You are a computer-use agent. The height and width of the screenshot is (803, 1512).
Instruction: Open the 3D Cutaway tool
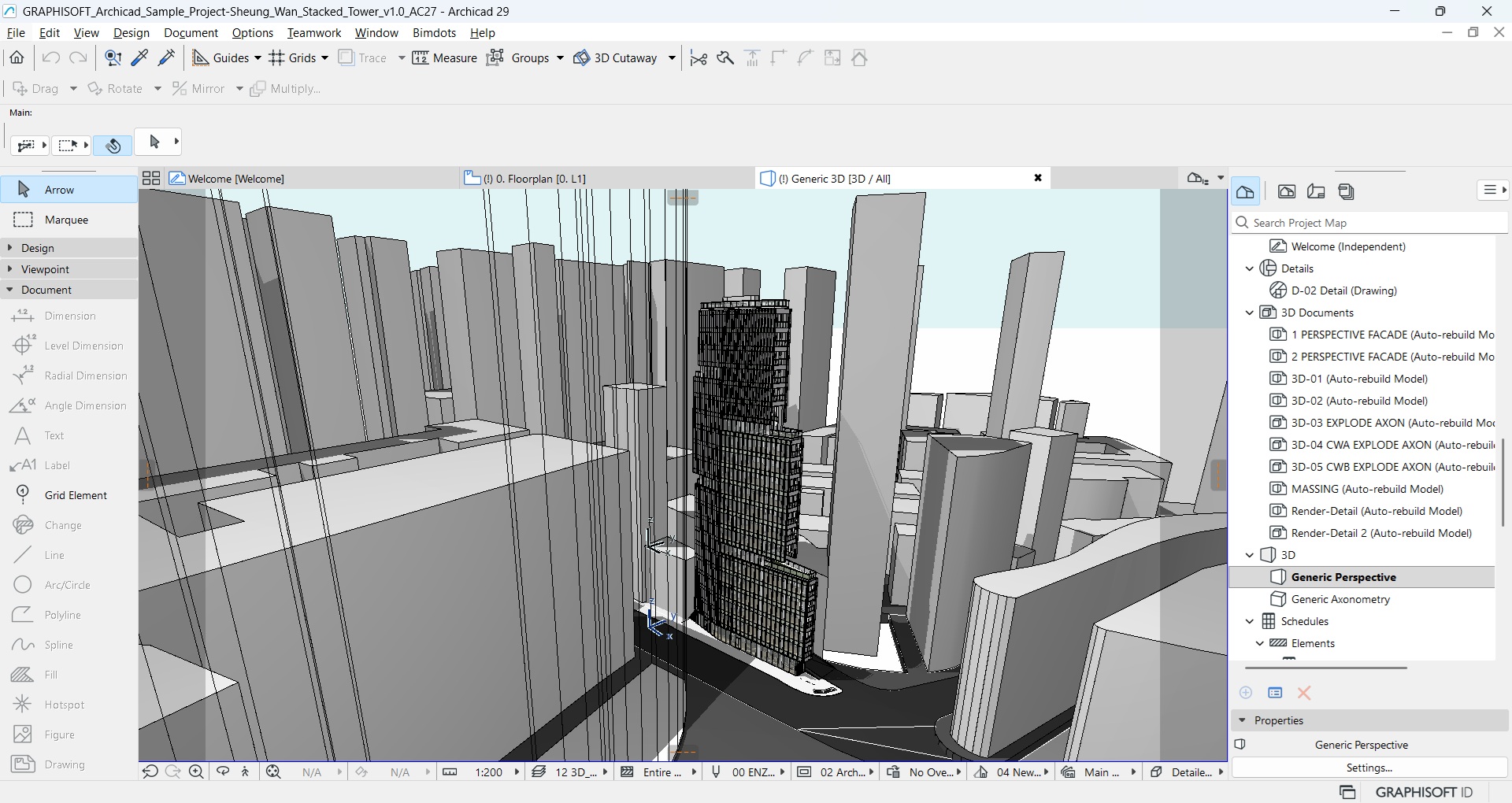617,57
